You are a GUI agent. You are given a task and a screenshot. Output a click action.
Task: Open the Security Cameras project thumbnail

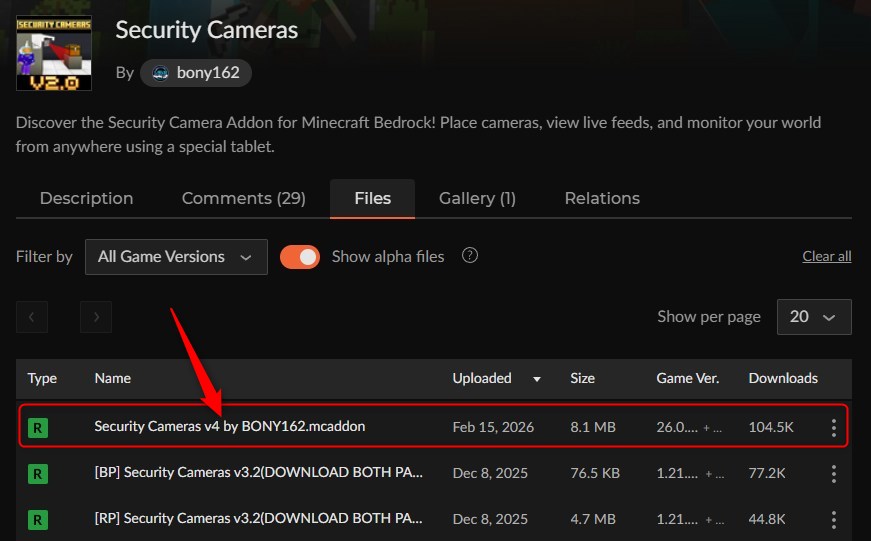tap(54, 53)
